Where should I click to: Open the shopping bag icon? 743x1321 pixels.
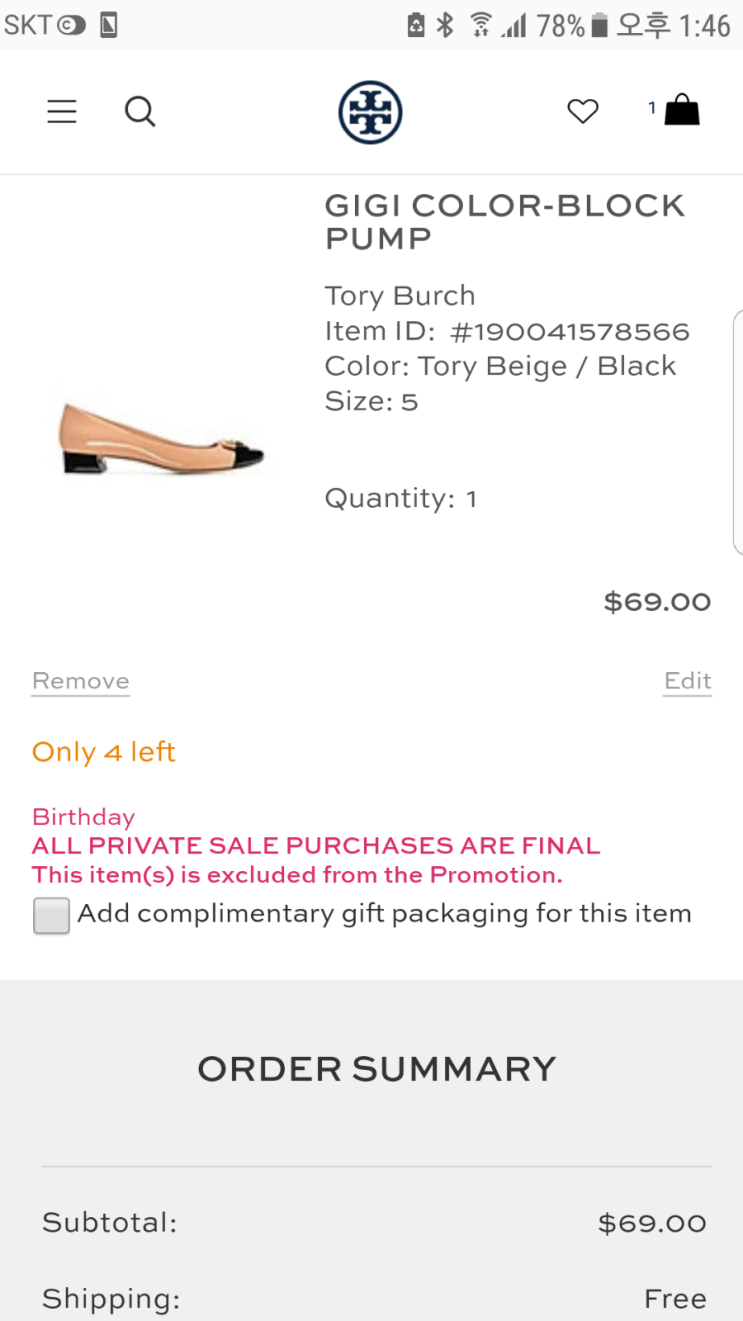[x=681, y=110]
